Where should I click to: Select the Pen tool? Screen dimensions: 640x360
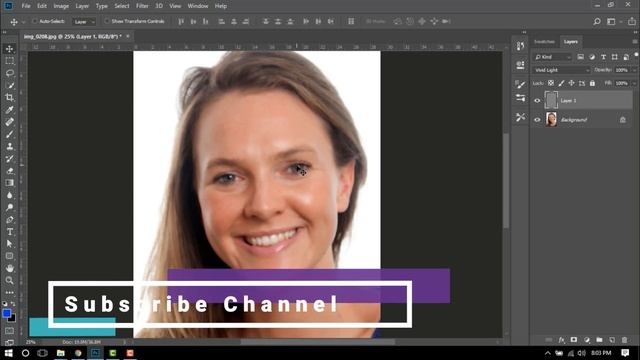(9, 220)
